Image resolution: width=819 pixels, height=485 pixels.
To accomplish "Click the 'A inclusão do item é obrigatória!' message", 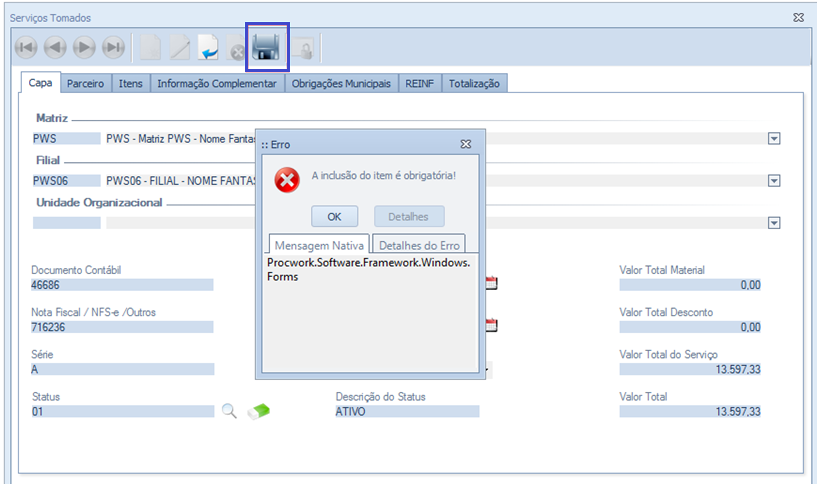I will click(384, 175).
